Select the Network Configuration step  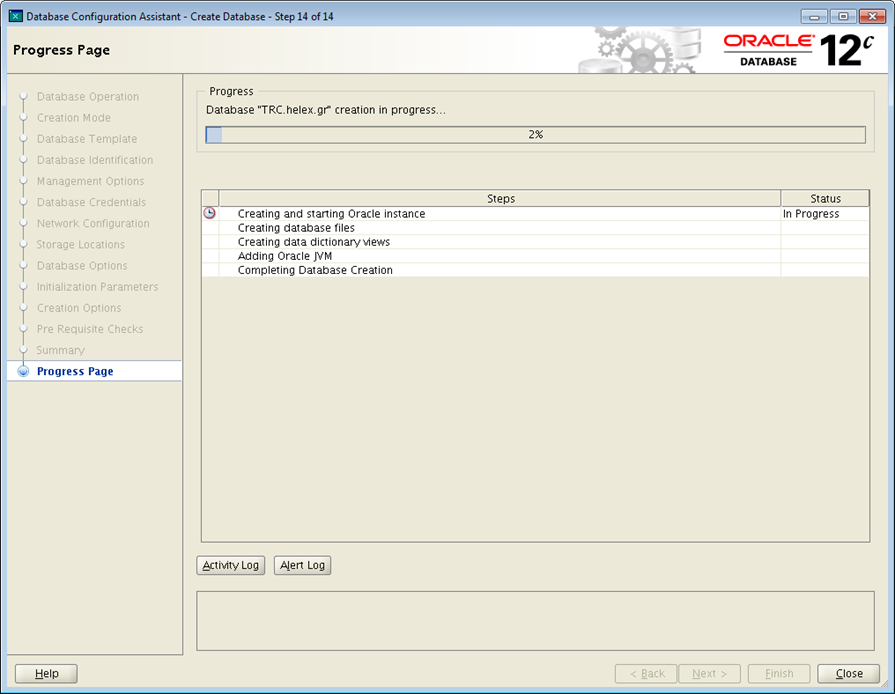pyautogui.click(x=93, y=223)
